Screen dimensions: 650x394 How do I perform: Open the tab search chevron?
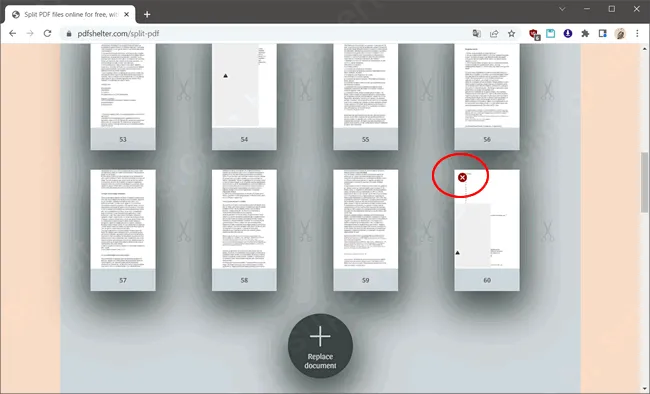562,9
